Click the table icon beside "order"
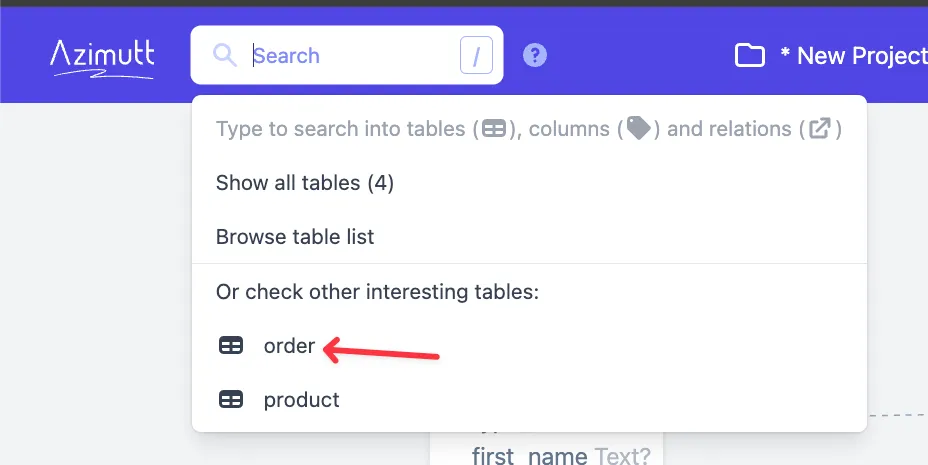This screenshot has height=465, width=928. 231,346
